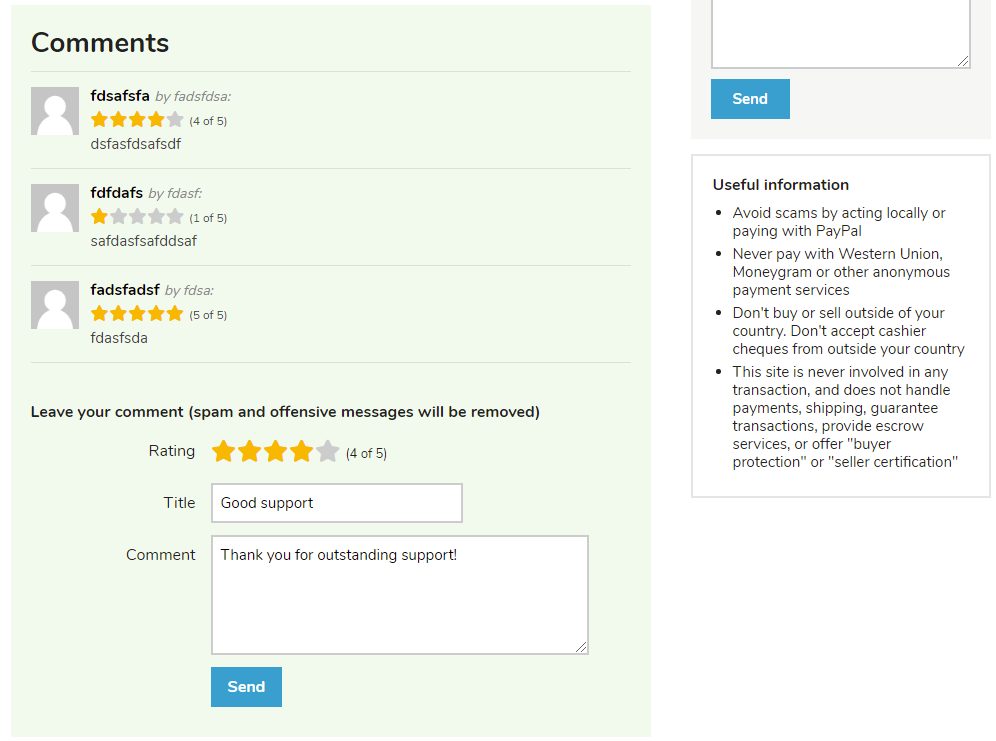Click the fifth star in fadsfadsf's rating
The height and width of the screenshot is (741, 996).
pyautogui.click(x=173, y=313)
